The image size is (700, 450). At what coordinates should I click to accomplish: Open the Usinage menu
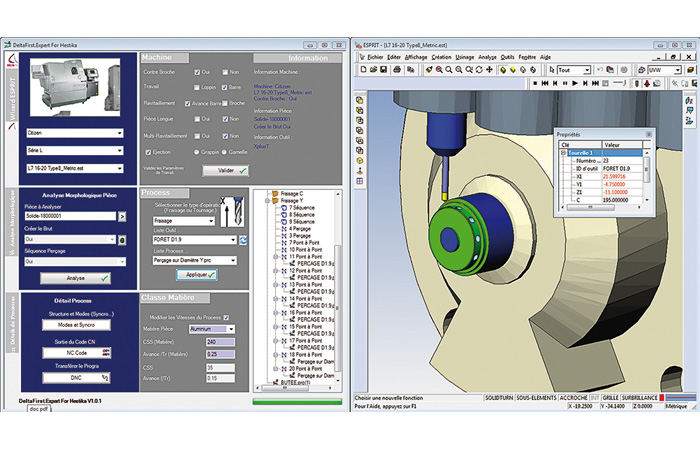pos(465,57)
